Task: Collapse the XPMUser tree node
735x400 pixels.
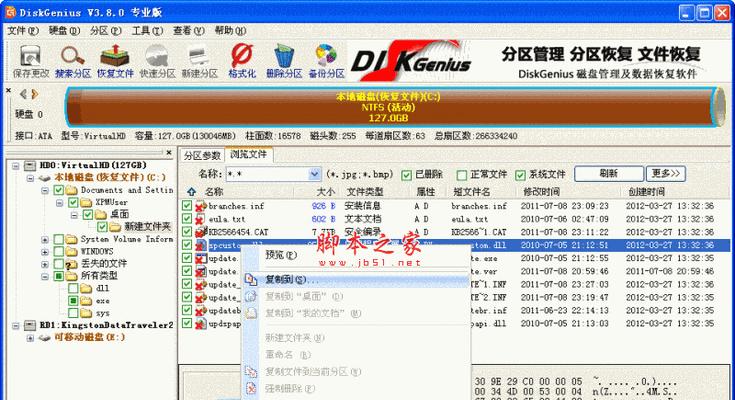Action: coord(60,203)
